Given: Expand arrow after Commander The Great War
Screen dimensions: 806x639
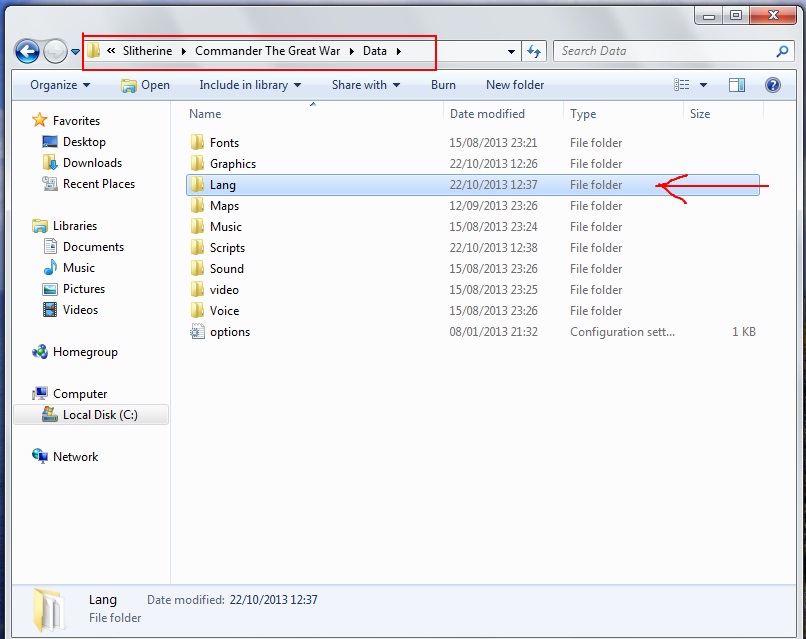Looking at the screenshot, I should pos(352,51).
